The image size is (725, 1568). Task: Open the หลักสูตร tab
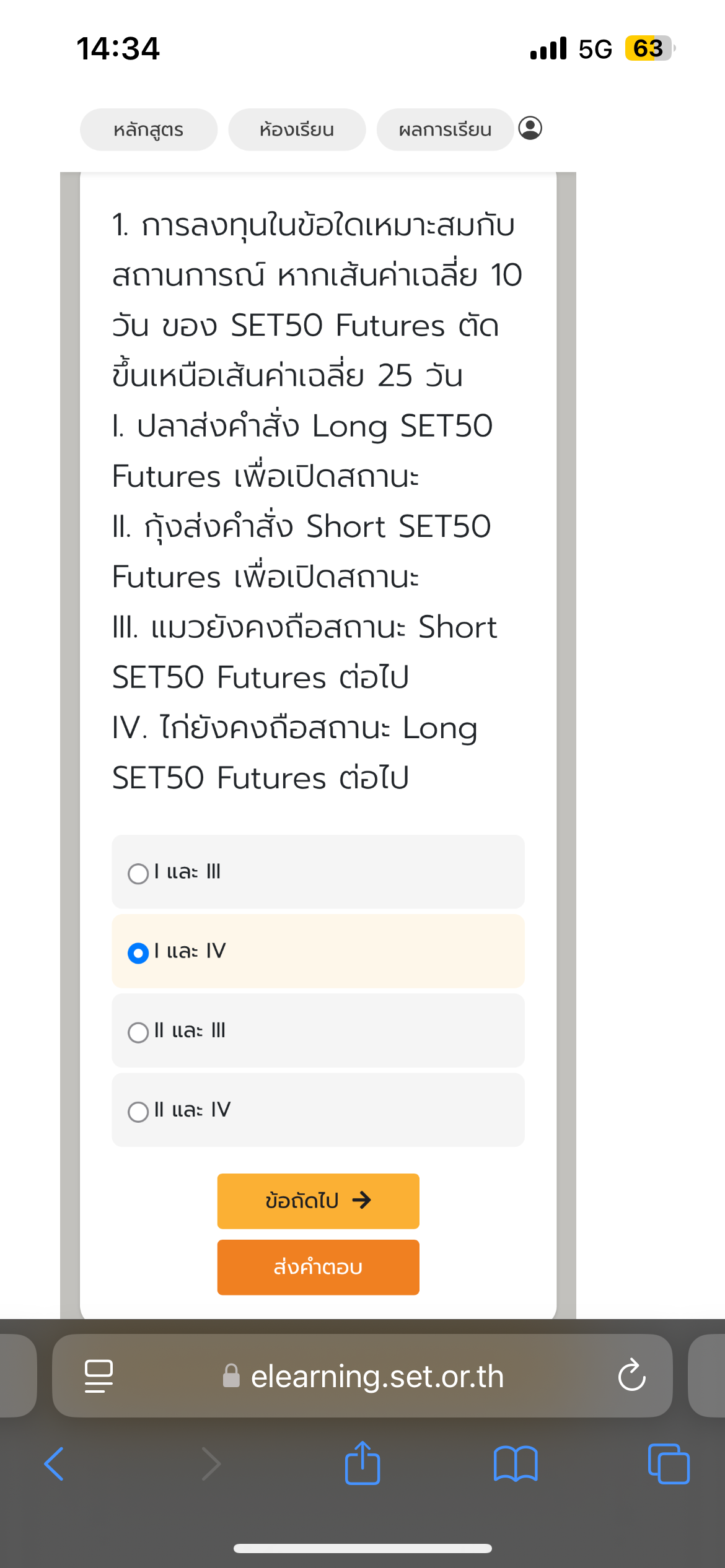[149, 129]
